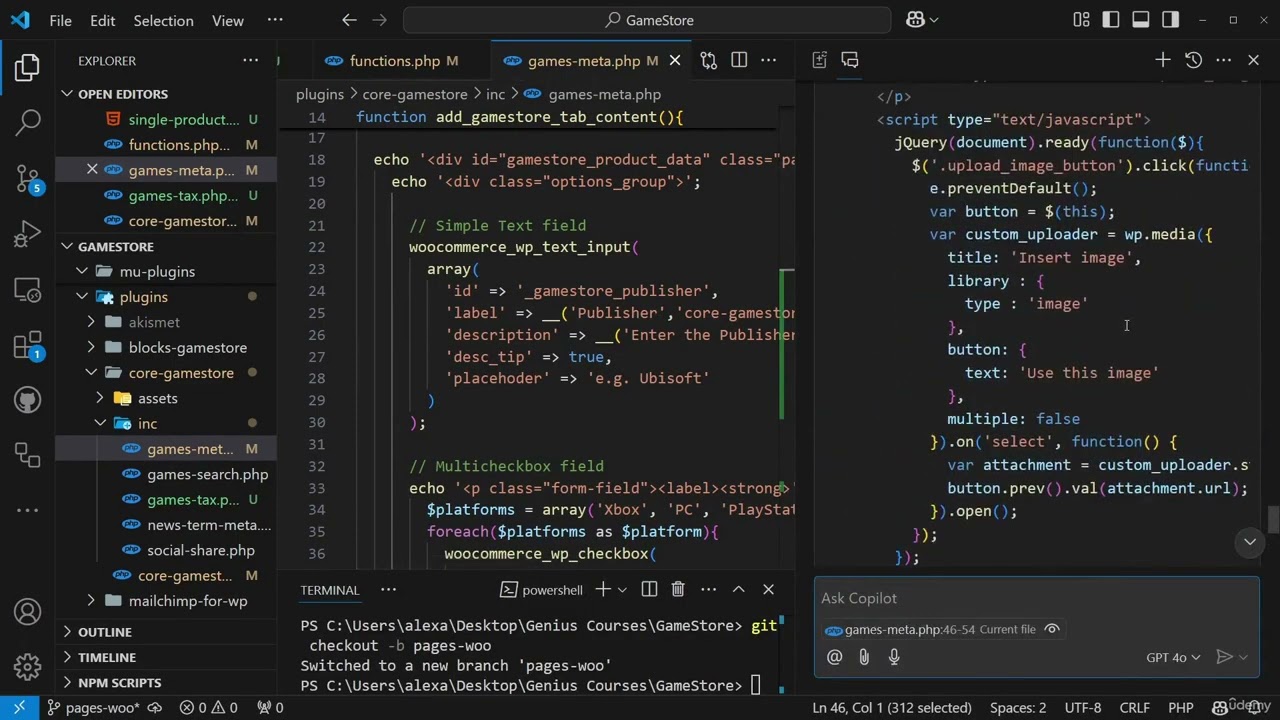Open editor More Actions menu
Image resolution: width=1280 pixels, height=720 pixels.
(769, 61)
